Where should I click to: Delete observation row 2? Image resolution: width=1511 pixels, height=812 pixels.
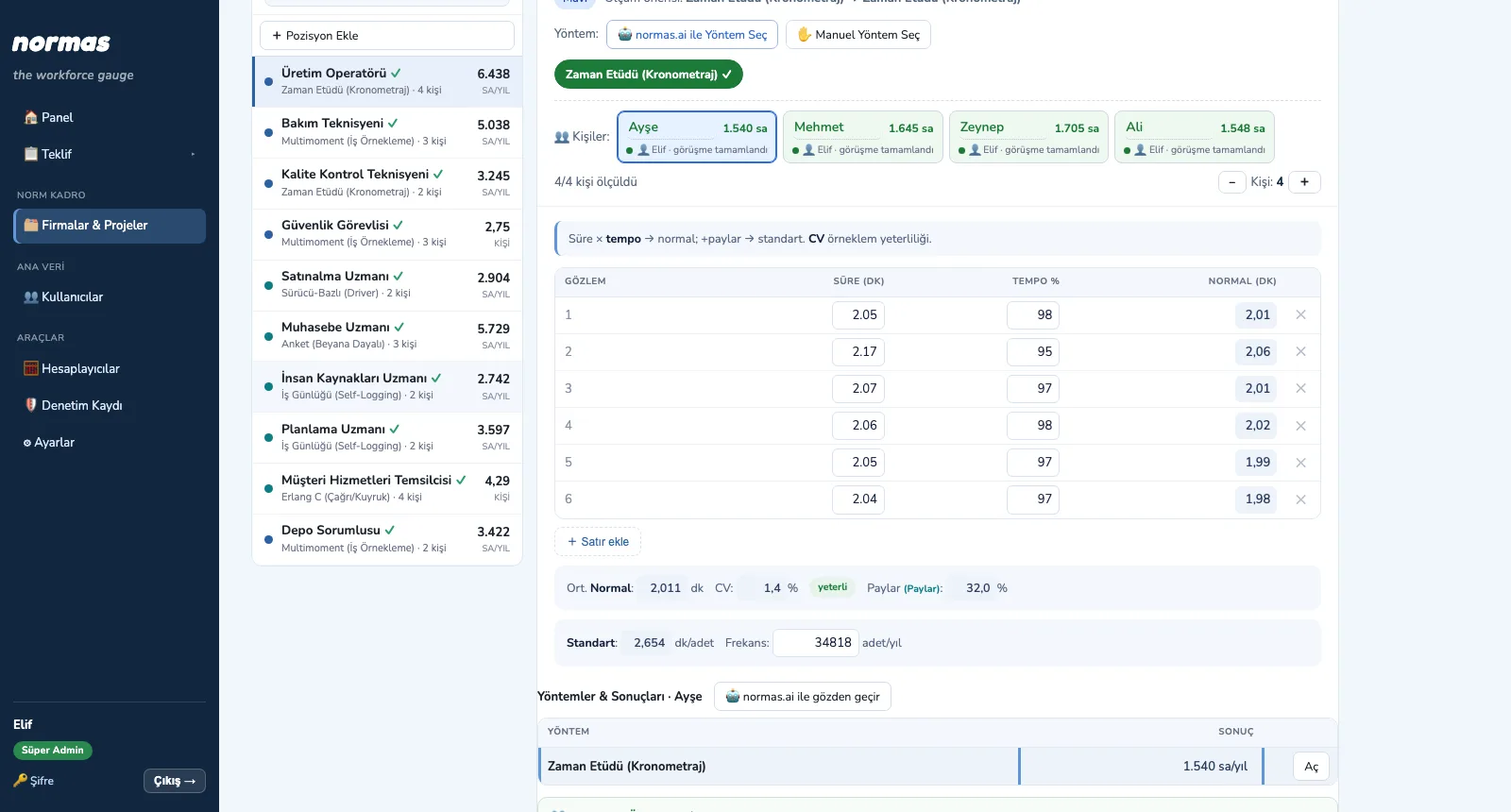click(1300, 352)
